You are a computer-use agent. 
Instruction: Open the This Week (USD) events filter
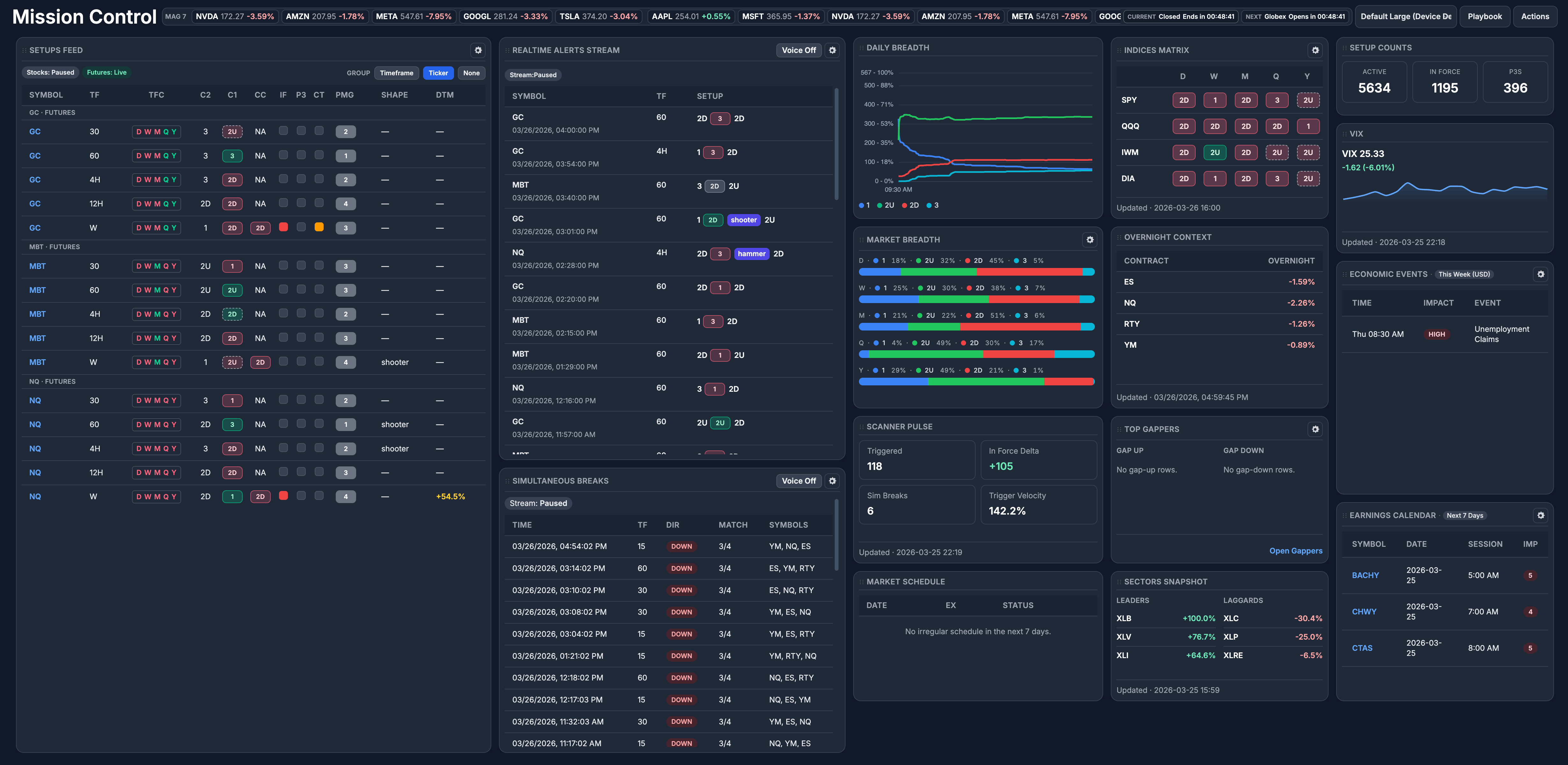click(1464, 274)
